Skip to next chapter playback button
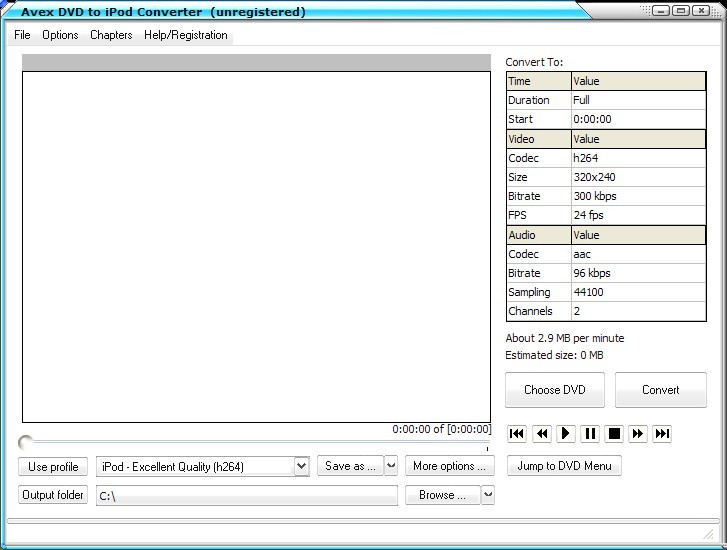The image size is (727, 550). pos(662,434)
